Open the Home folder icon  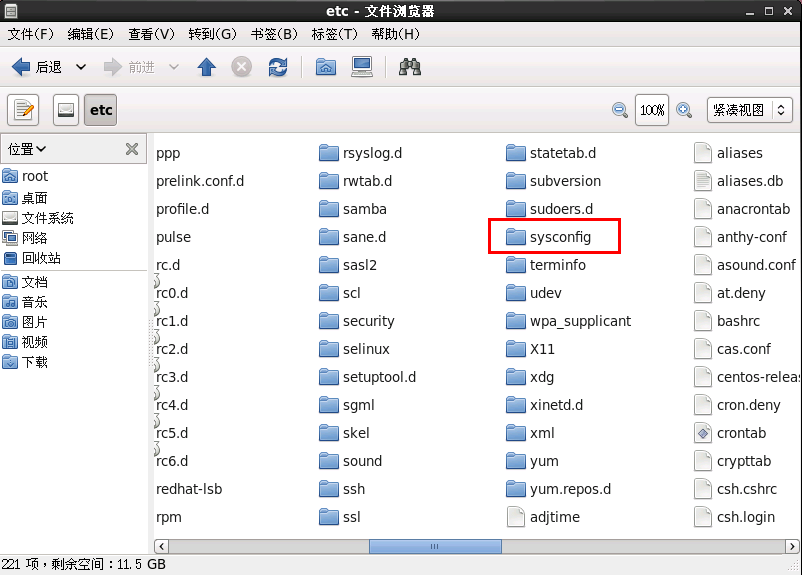point(326,67)
